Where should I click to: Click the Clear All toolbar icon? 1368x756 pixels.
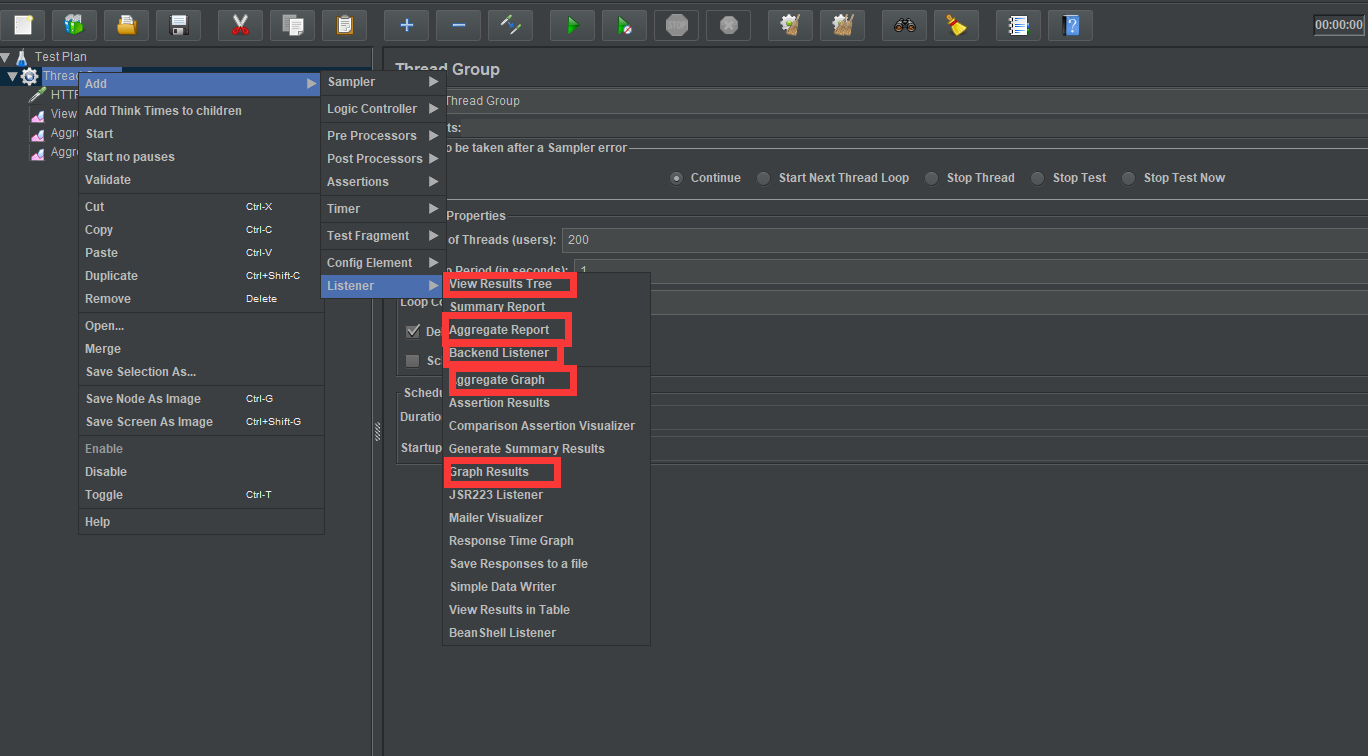point(842,25)
